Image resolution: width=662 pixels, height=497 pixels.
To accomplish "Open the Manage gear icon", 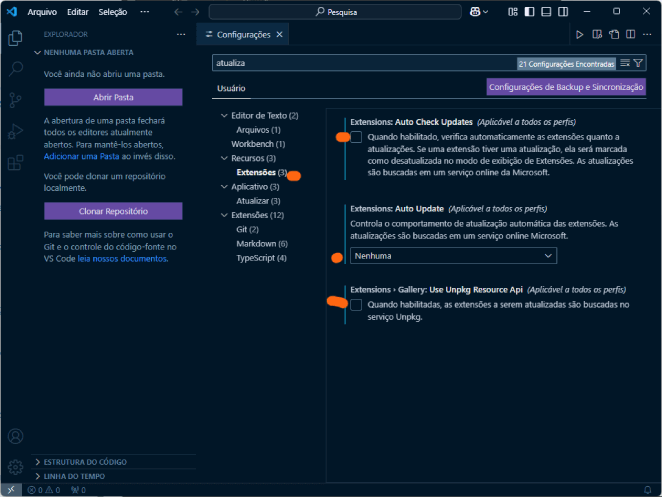I will click(x=16, y=467).
